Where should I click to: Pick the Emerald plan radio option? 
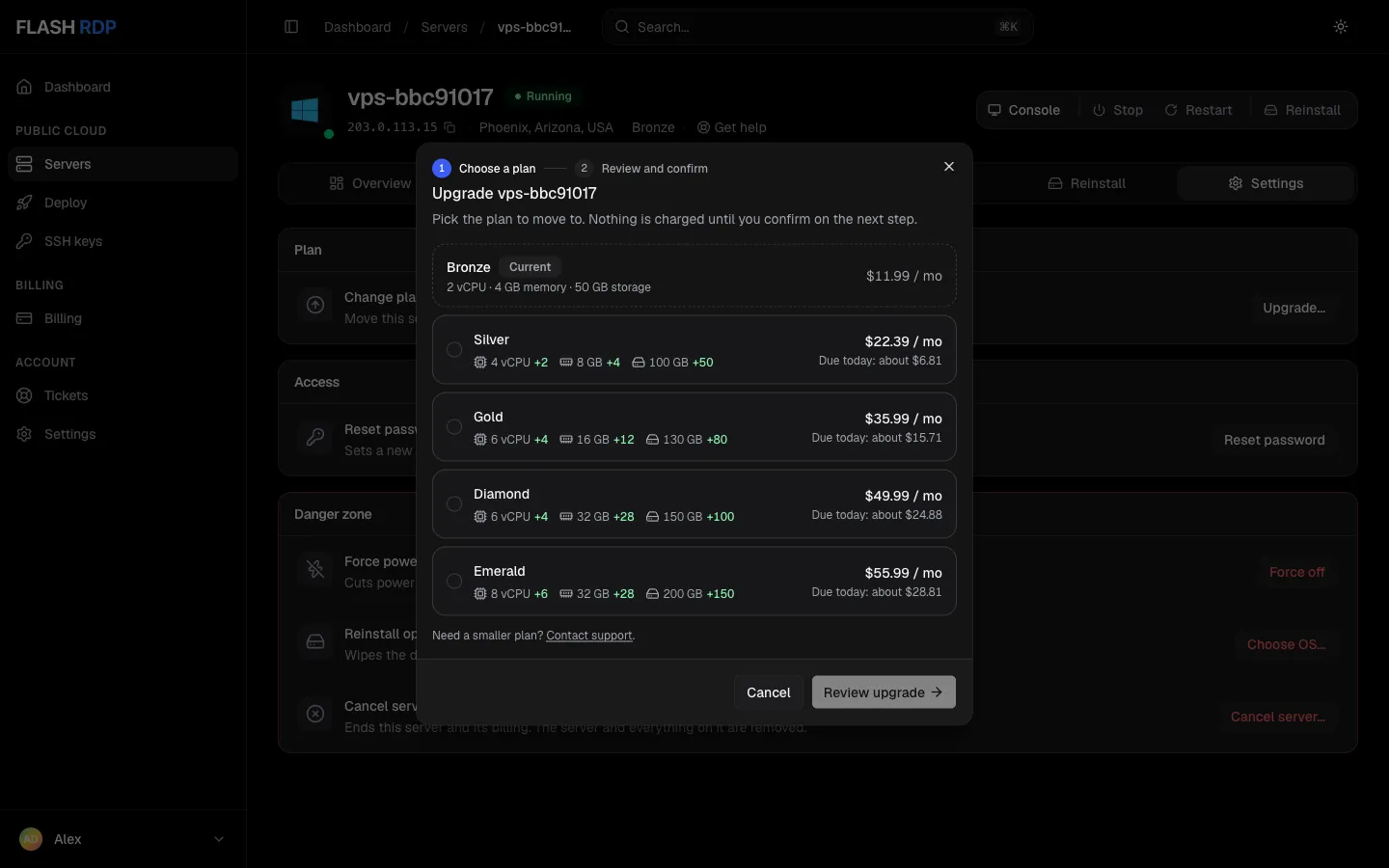pyautogui.click(x=454, y=582)
